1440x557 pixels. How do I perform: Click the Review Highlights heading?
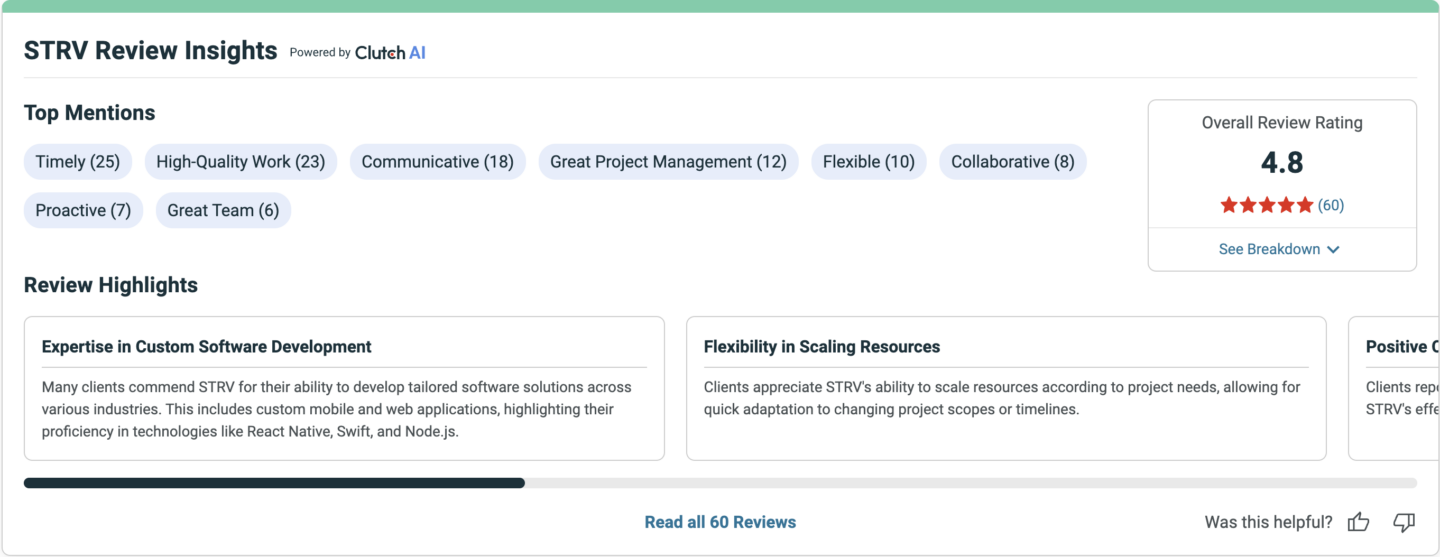point(111,285)
